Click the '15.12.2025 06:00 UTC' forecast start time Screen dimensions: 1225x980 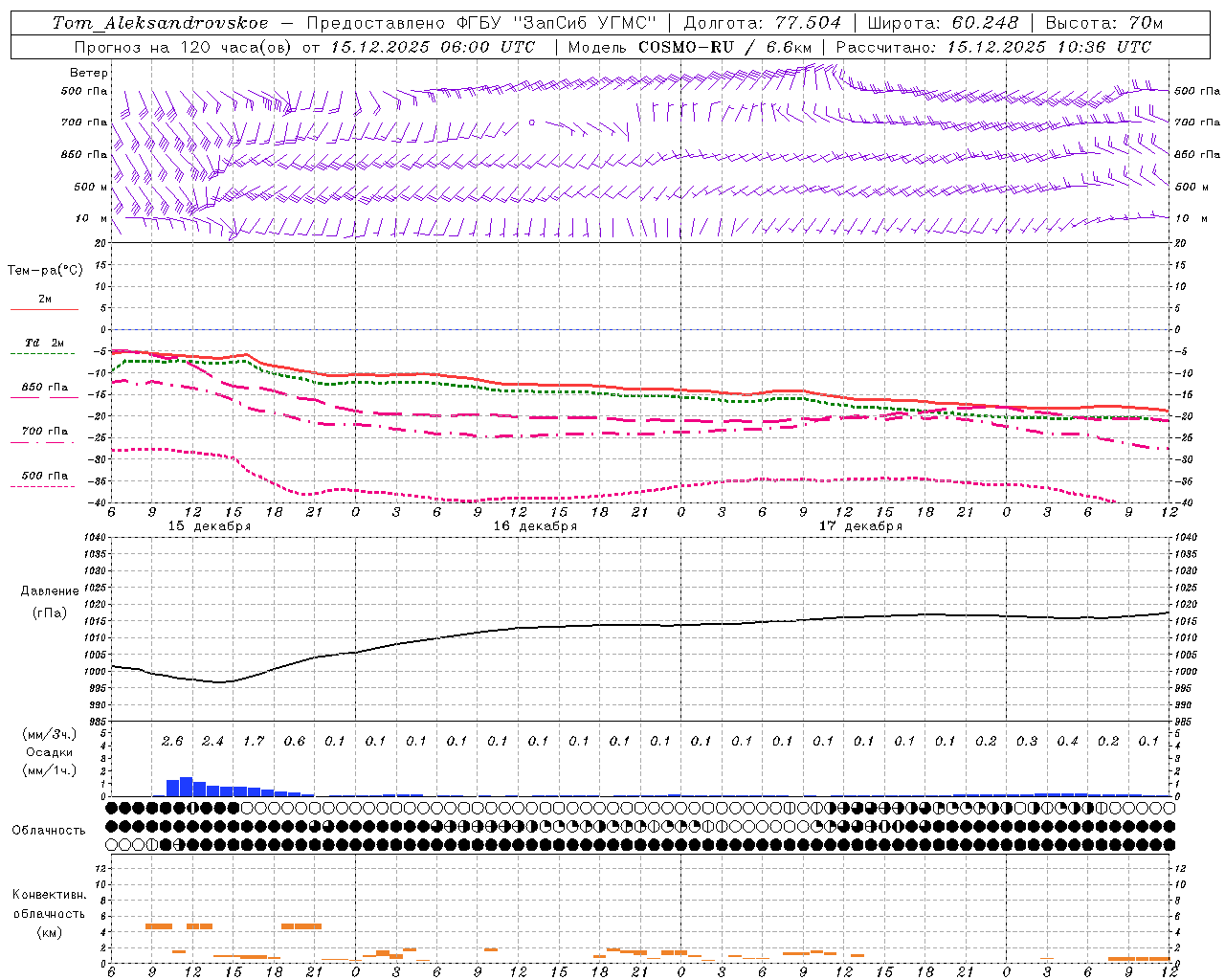(x=433, y=47)
